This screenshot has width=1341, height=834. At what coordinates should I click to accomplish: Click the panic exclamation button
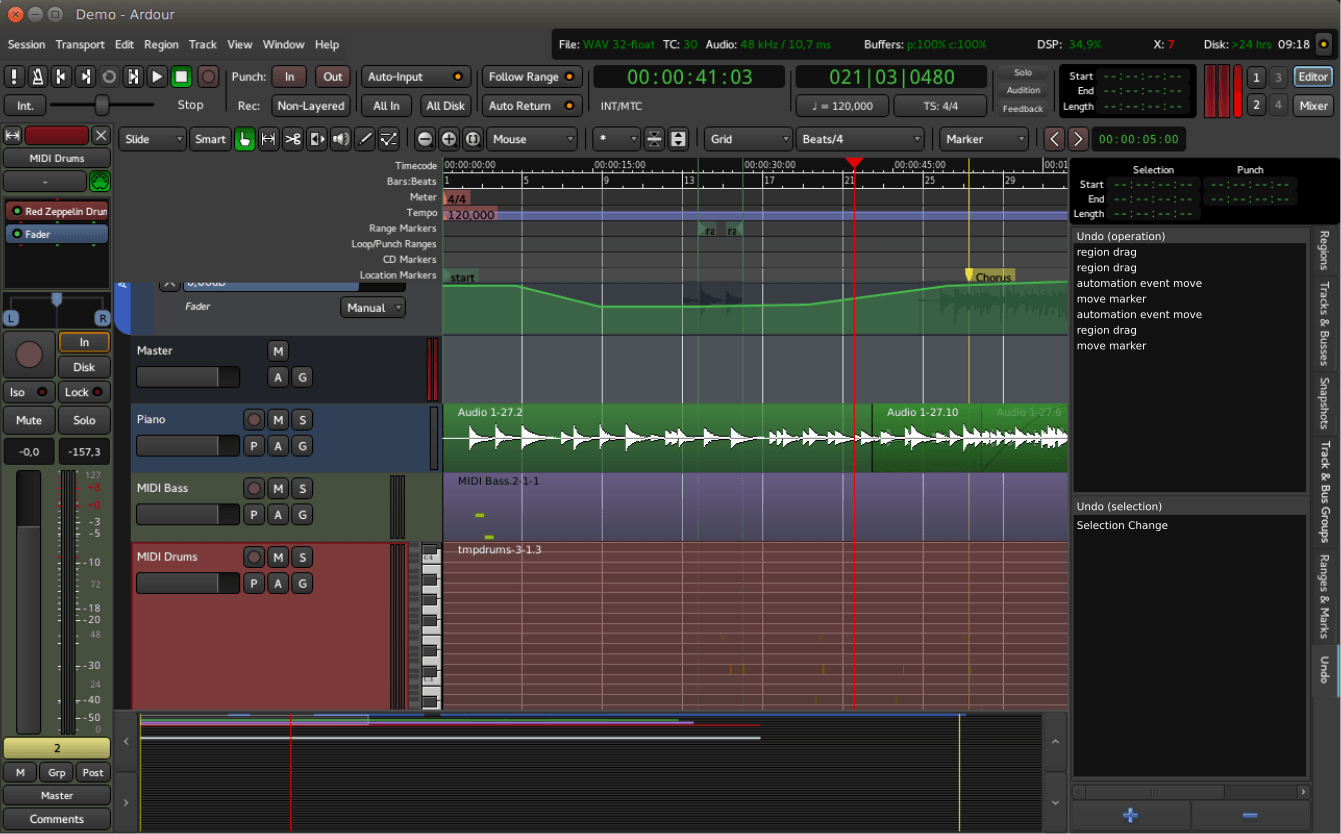pos(14,77)
